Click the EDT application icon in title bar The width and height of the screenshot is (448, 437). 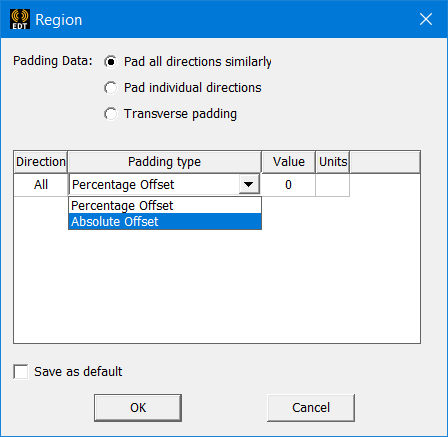(x=20, y=19)
